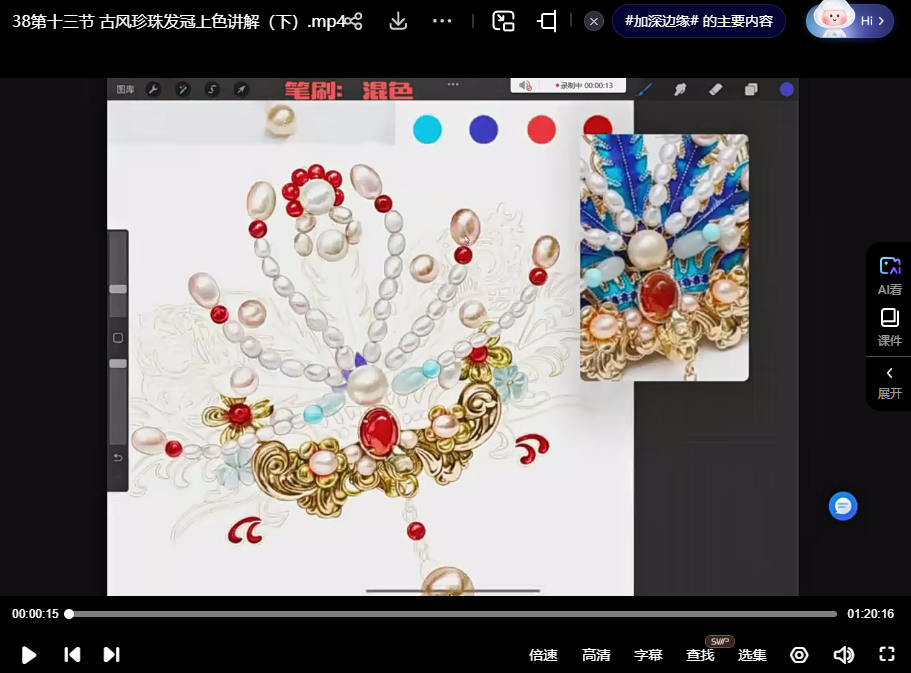This screenshot has height=673, width=911.
Task: Dismiss the #加深边缘# topic tag
Action: pyautogui.click(x=593, y=22)
